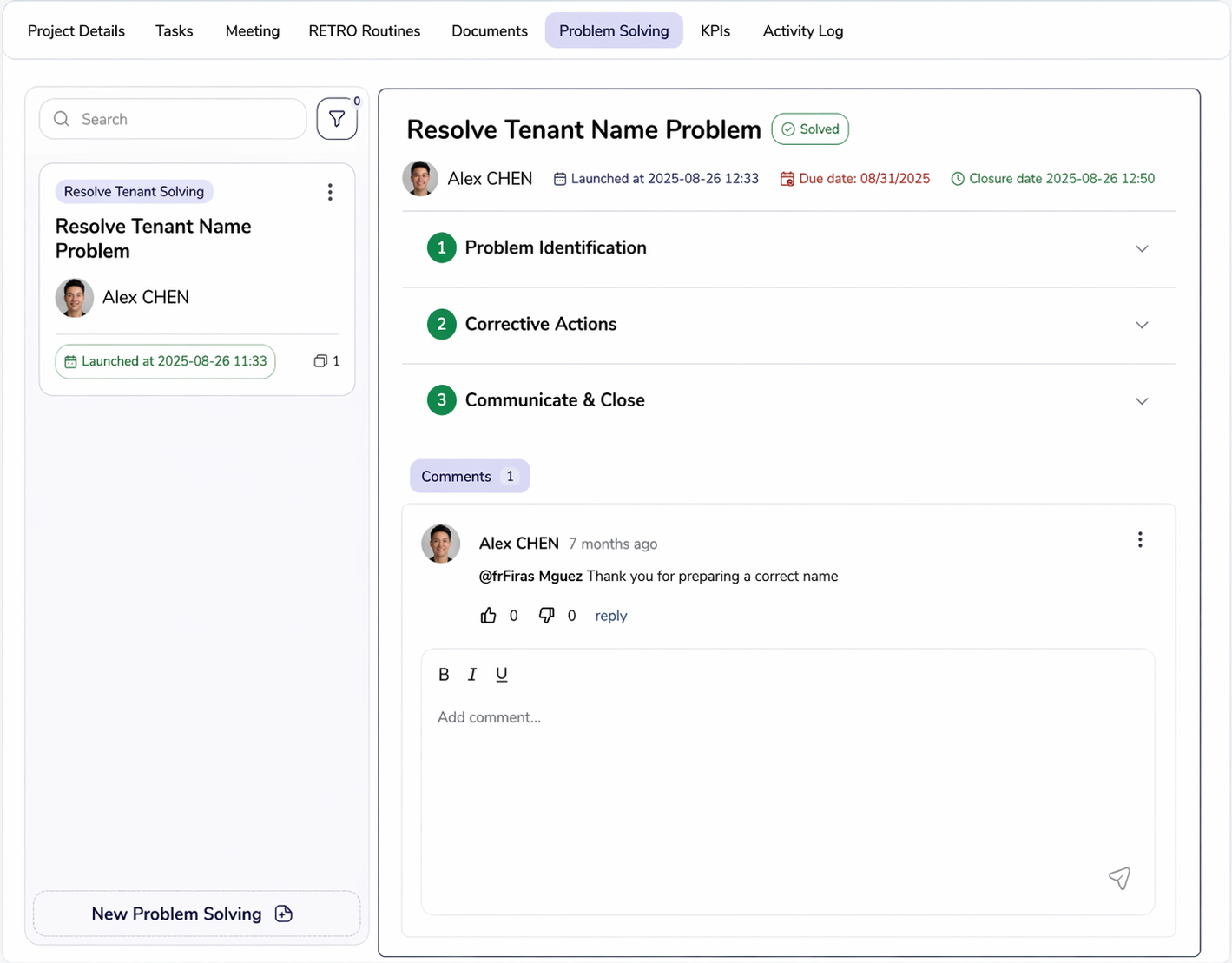This screenshot has height=963, width=1232.
Task: Click the thumbs up icon on comment
Action: tap(488, 616)
